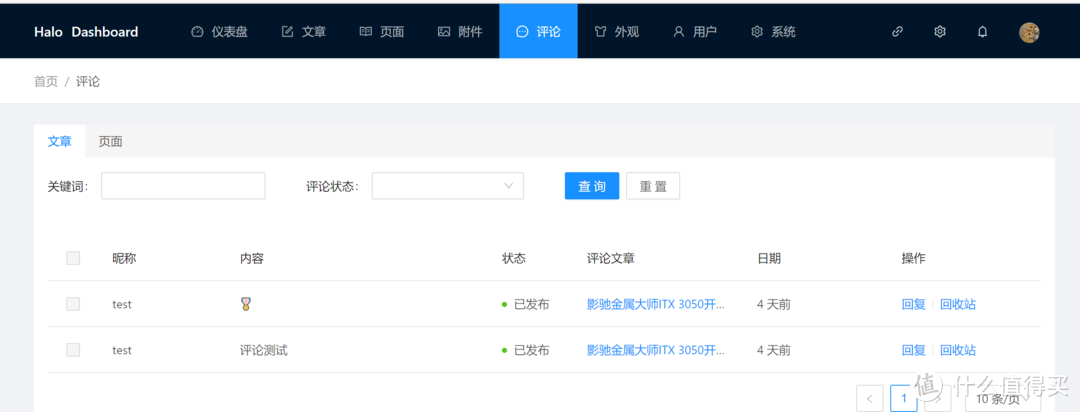The width and height of the screenshot is (1080, 412).
Task: Open the 系统 system menu
Action: click(x=773, y=32)
